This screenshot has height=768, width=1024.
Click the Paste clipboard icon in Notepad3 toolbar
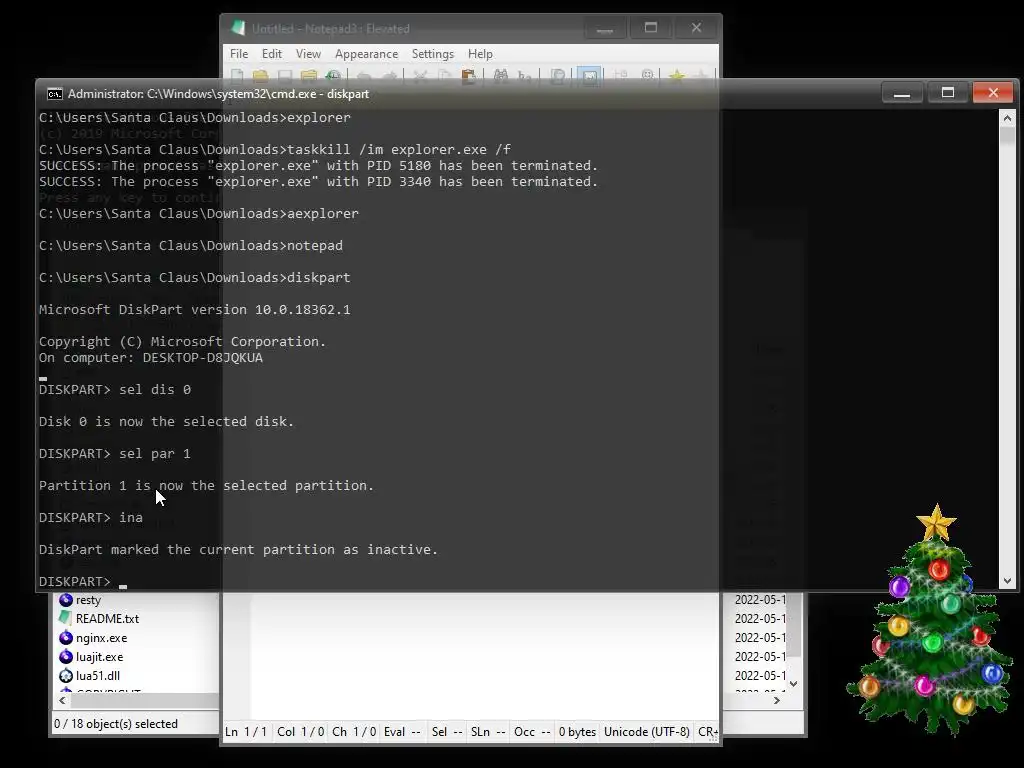tap(468, 76)
